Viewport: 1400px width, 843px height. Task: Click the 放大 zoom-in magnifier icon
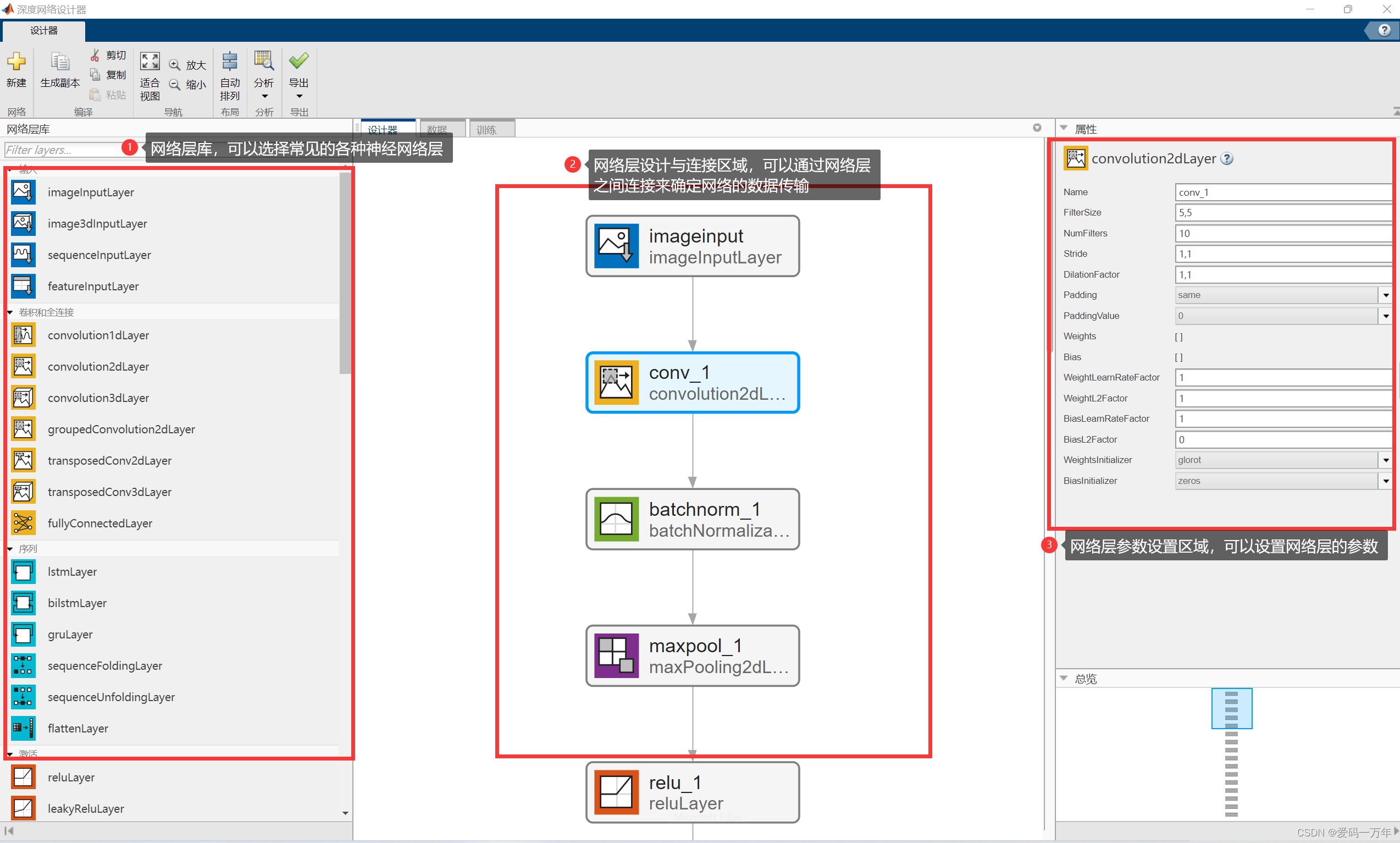point(175,65)
